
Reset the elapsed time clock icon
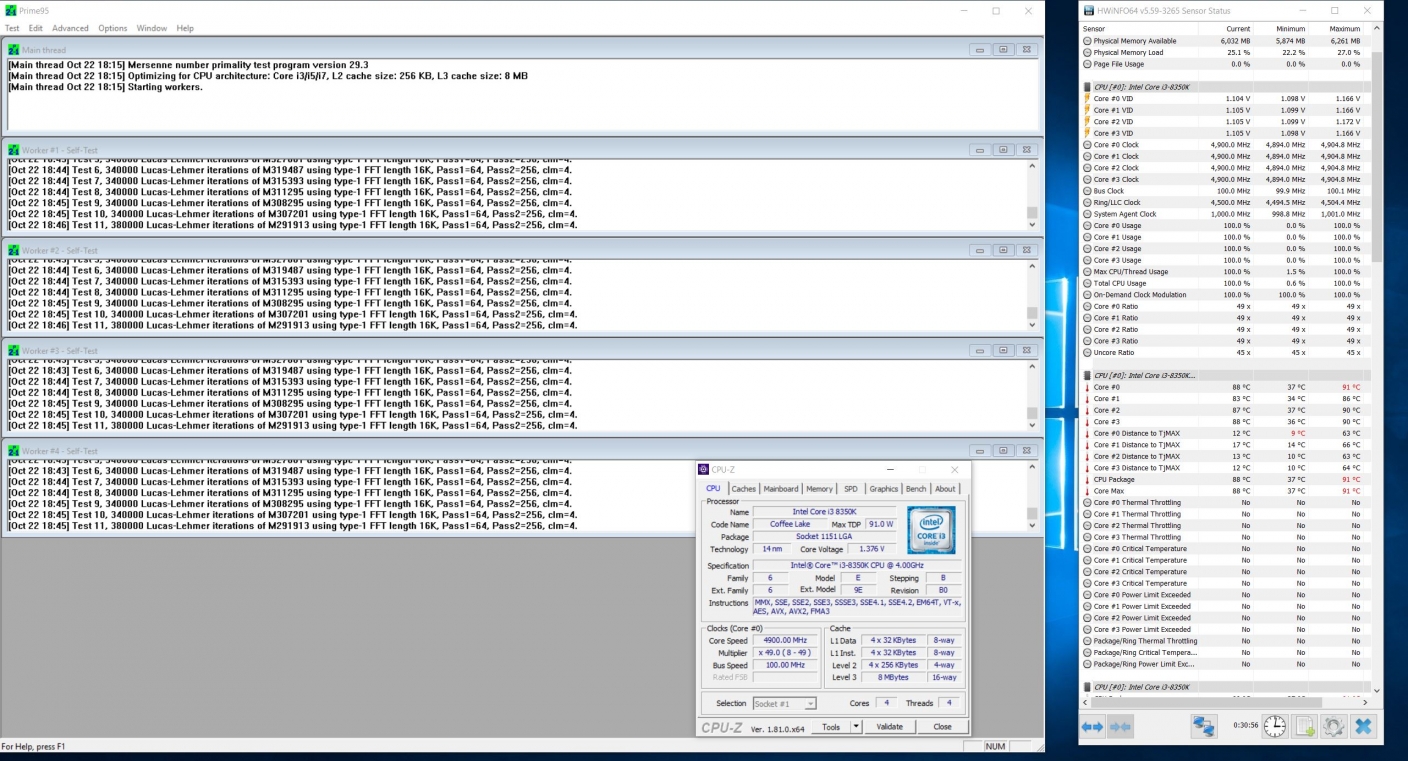pyautogui.click(x=1275, y=727)
